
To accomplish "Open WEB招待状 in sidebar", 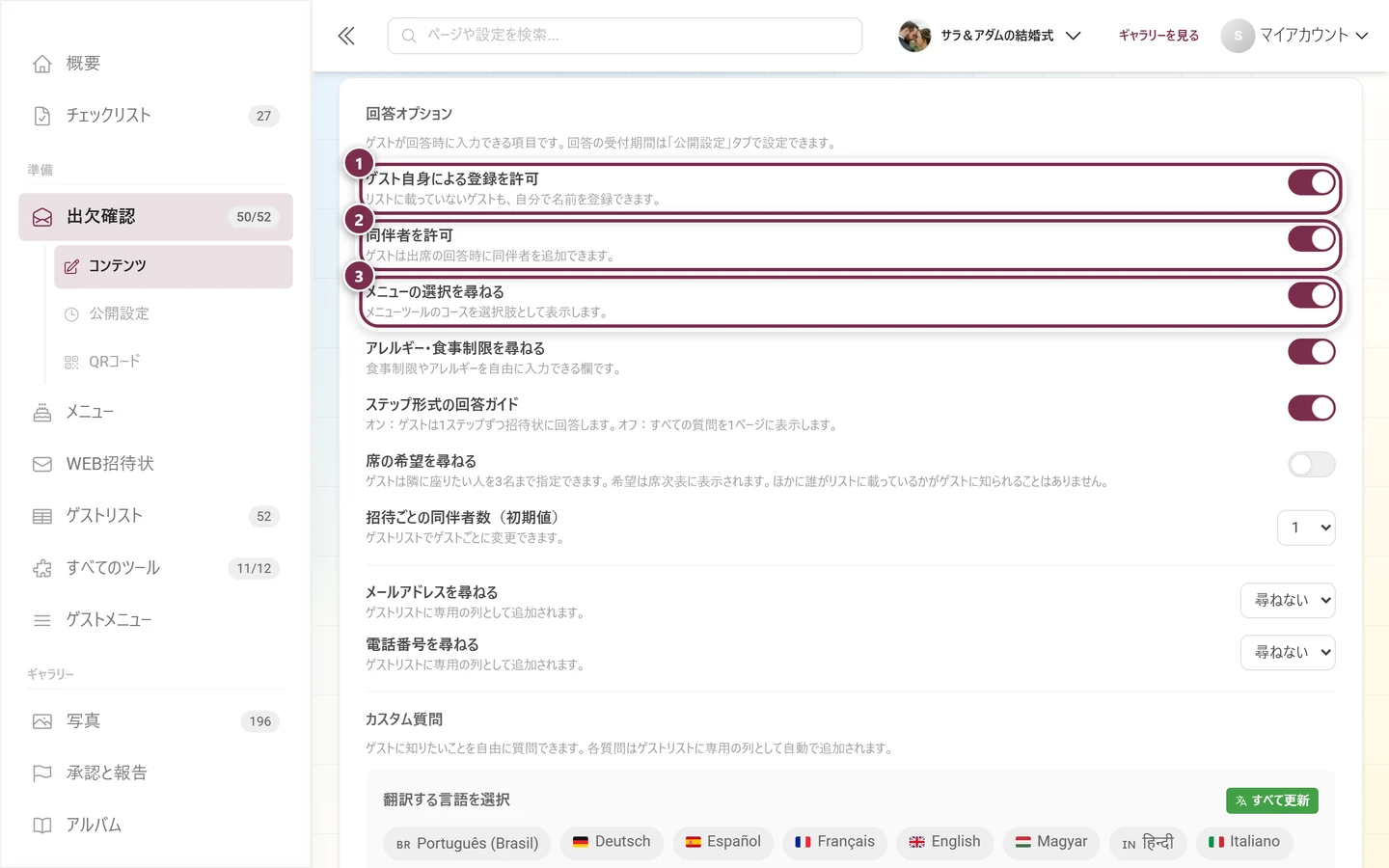I will 155,464.
